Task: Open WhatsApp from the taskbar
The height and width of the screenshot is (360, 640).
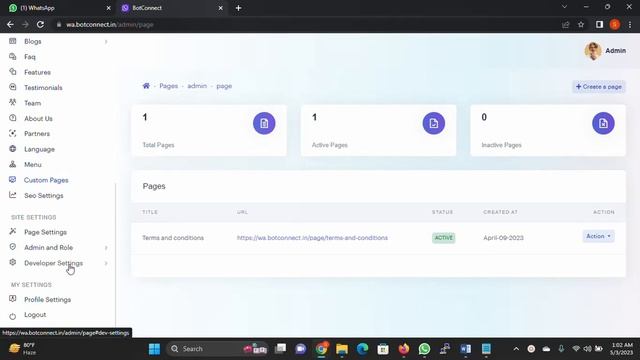Action: click(x=424, y=349)
